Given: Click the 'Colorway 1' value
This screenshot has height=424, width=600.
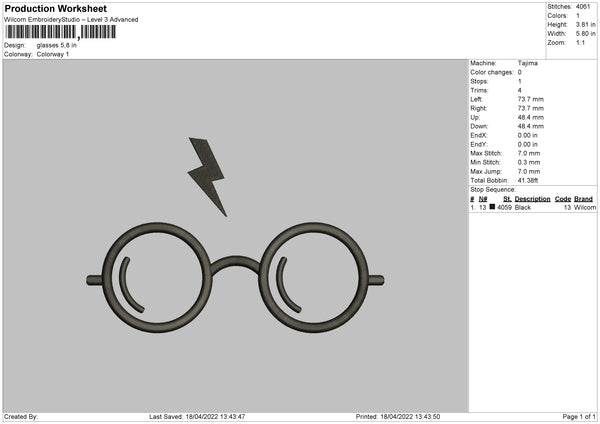Looking at the screenshot, I should pos(53,54).
